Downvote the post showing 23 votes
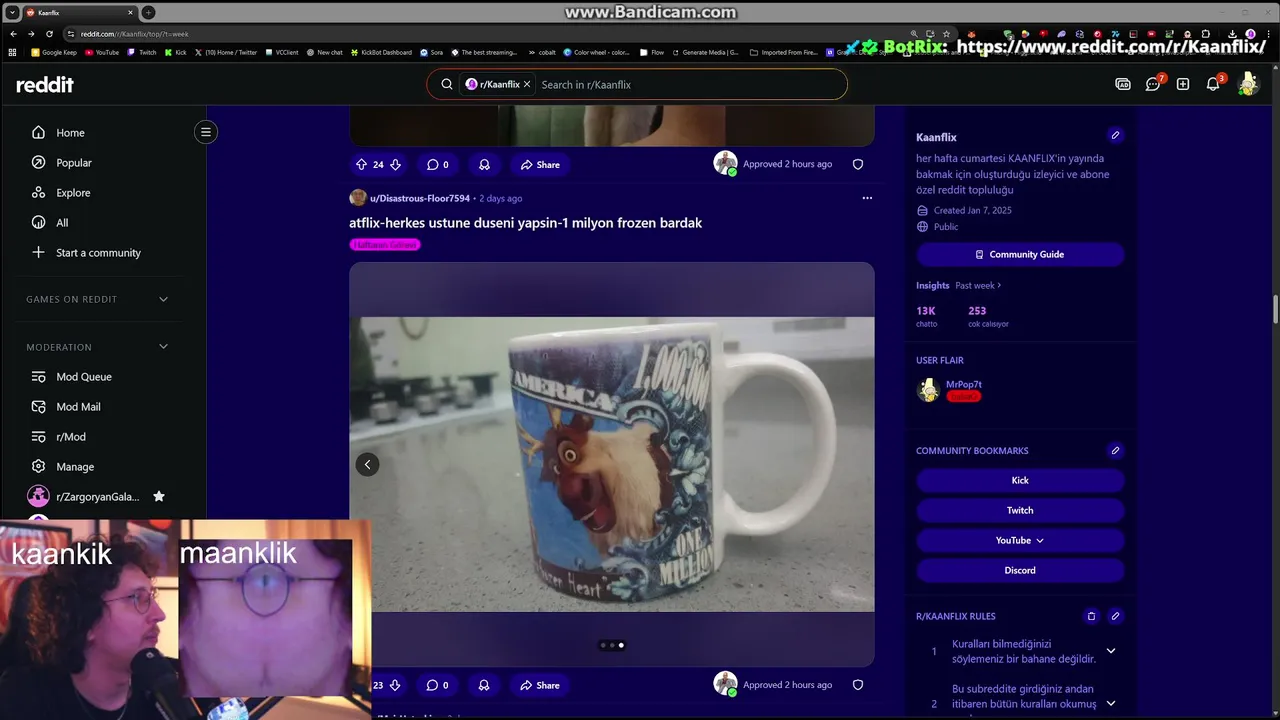The width and height of the screenshot is (1280, 720). point(395,686)
